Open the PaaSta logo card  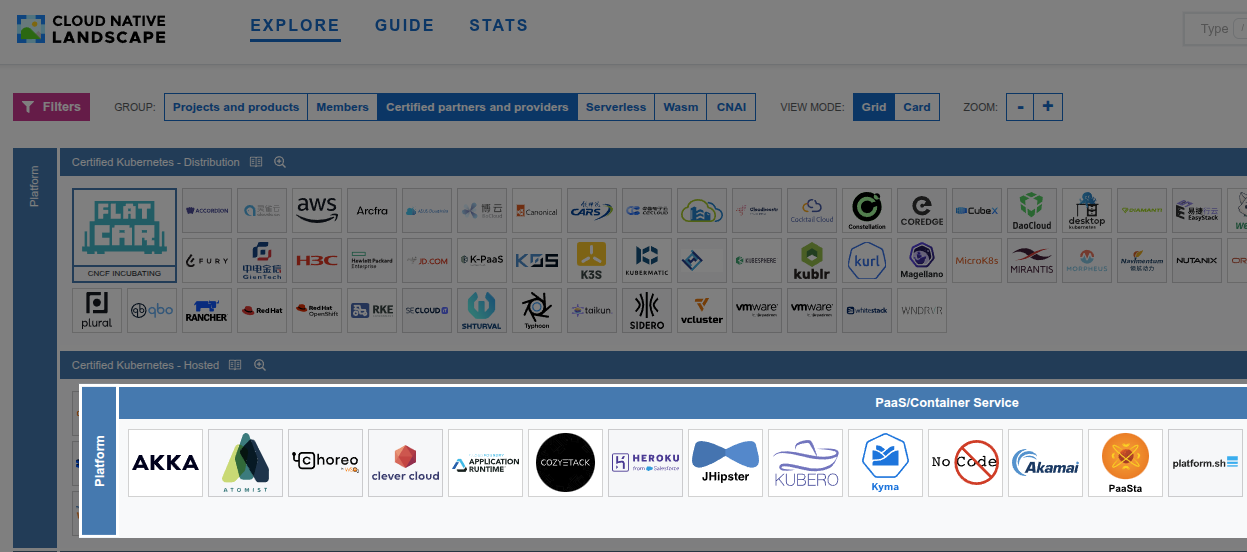pos(1126,463)
